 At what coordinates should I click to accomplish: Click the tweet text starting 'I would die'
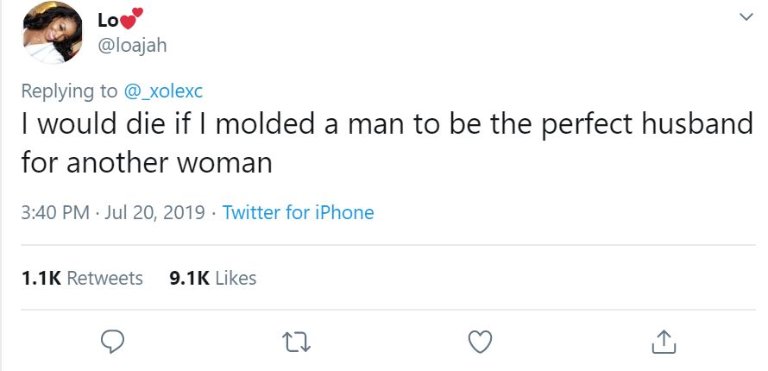click(x=387, y=143)
